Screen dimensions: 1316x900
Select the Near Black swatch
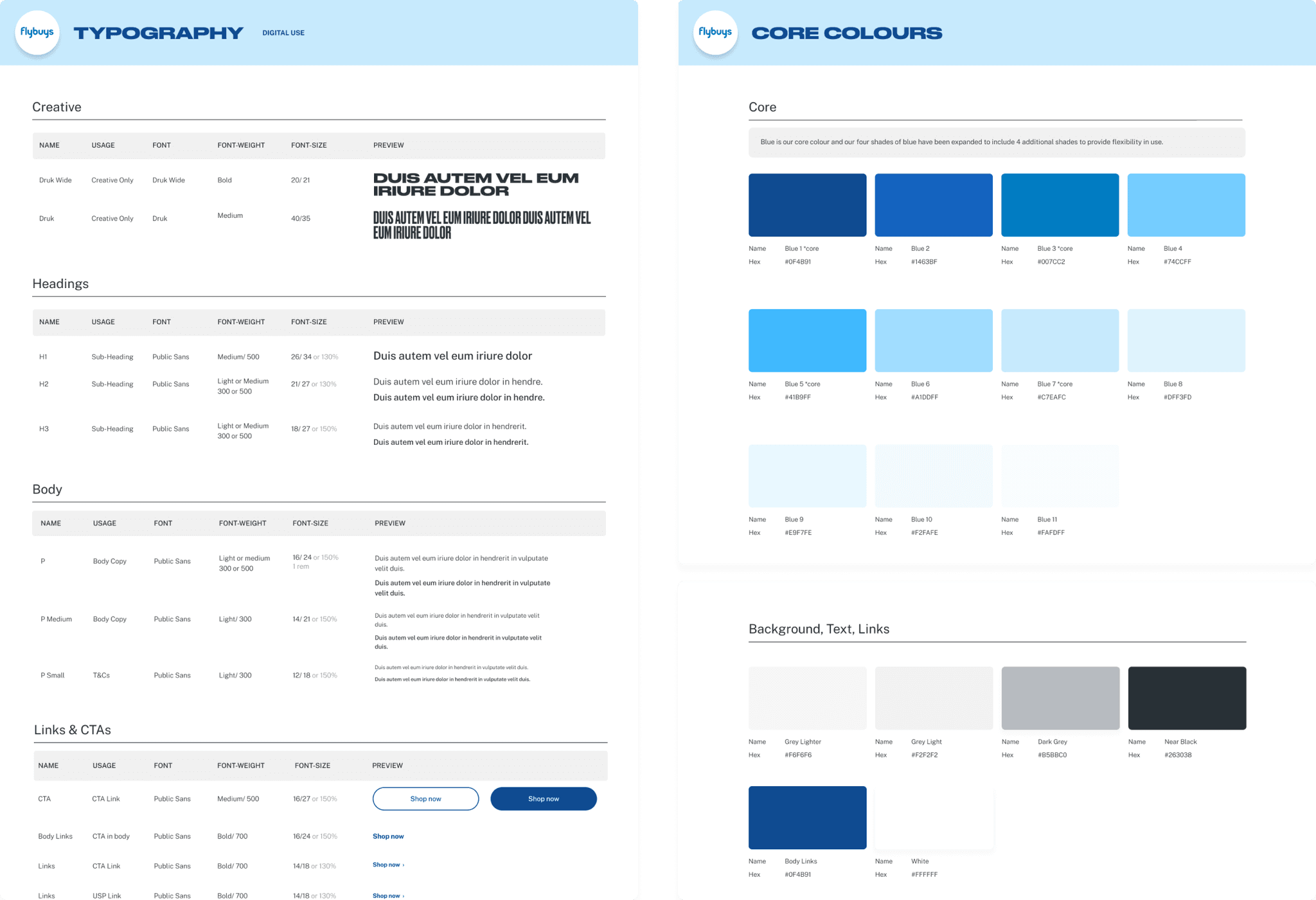(x=1186, y=698)
